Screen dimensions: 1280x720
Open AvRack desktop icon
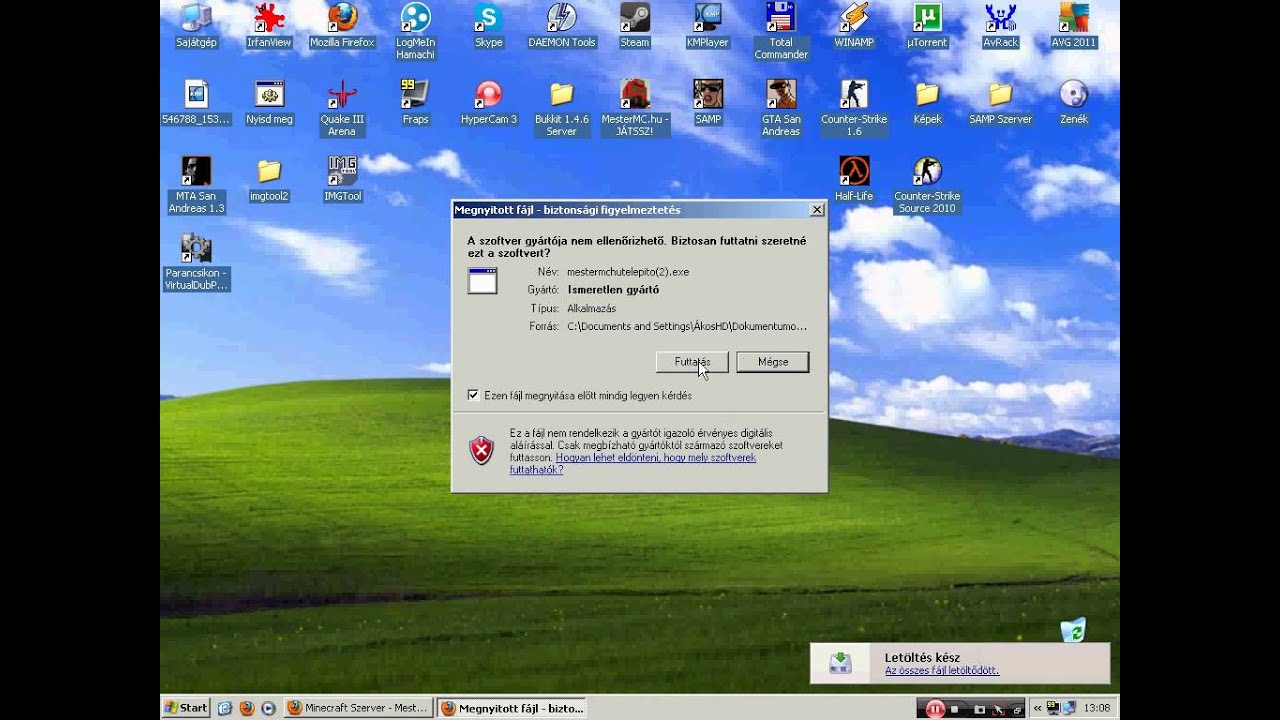(1000, 25)
